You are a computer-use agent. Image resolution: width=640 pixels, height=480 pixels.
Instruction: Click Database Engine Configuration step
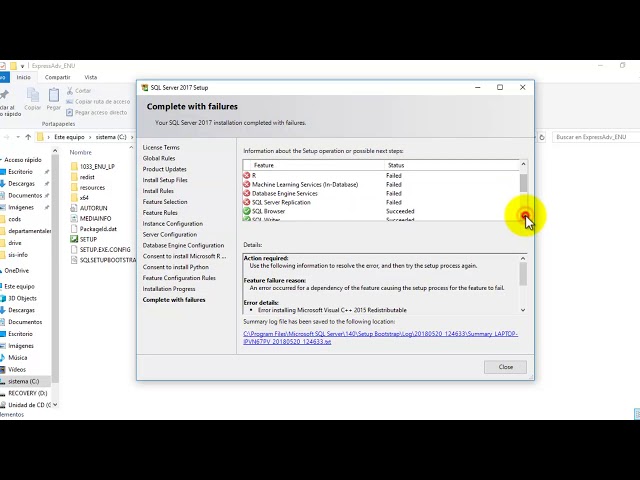coord(183,245)
